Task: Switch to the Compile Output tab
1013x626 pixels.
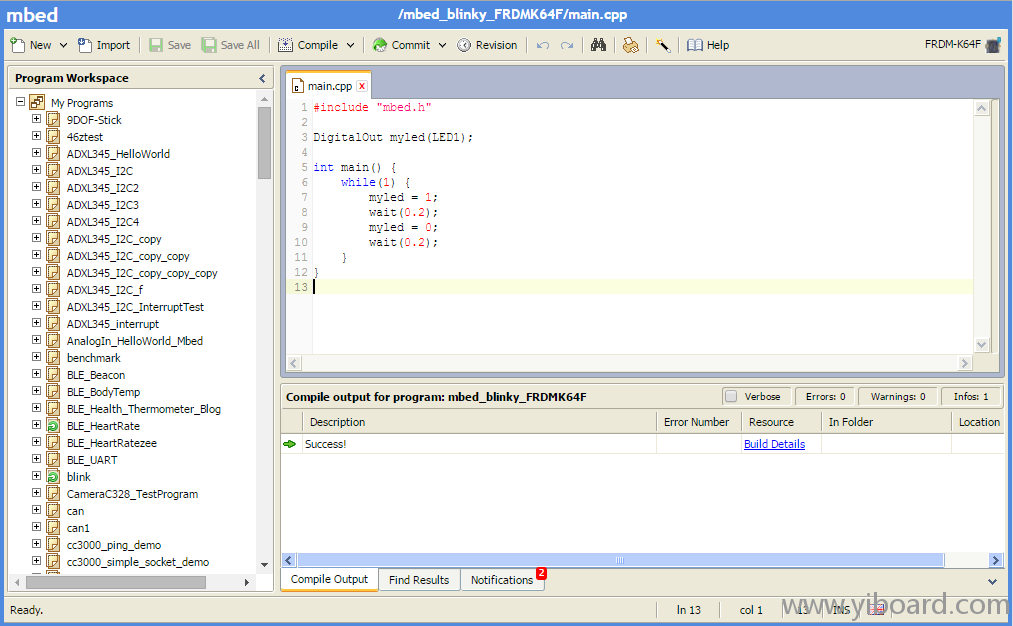Action: pyautogui.click(x=329, y=579)
